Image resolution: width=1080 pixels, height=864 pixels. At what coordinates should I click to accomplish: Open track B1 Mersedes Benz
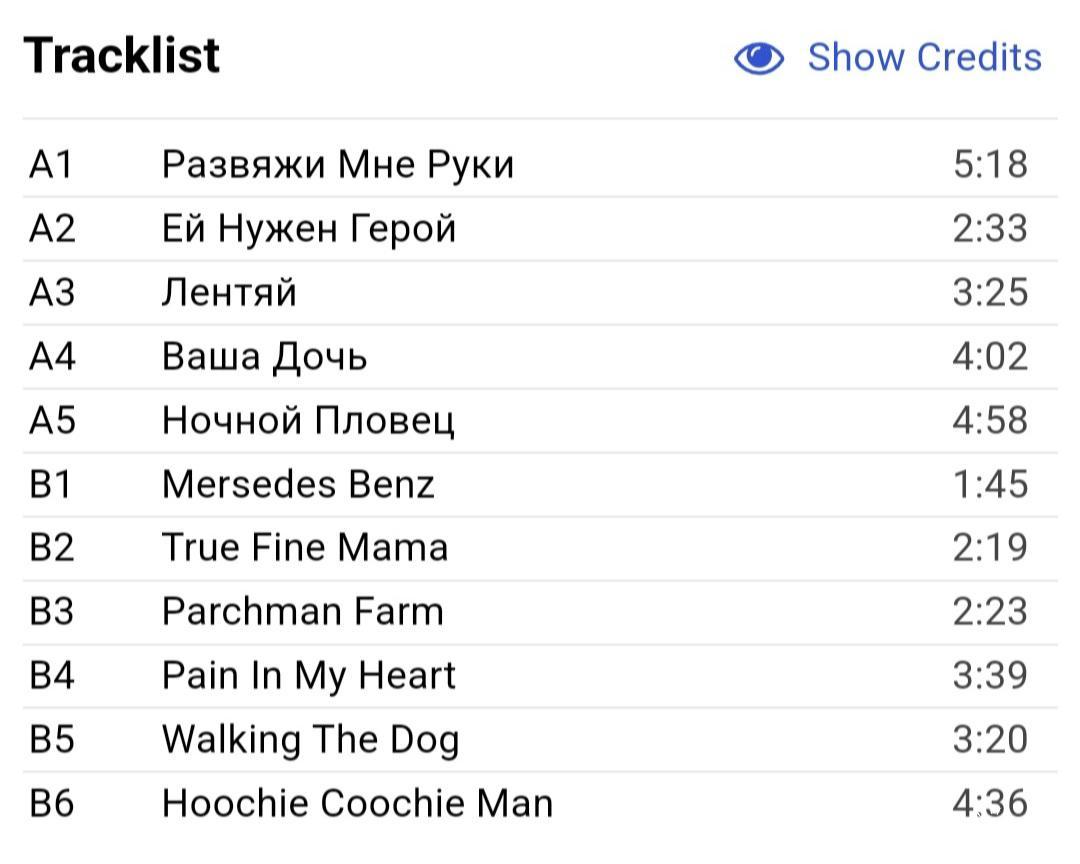tap(540, 484)
